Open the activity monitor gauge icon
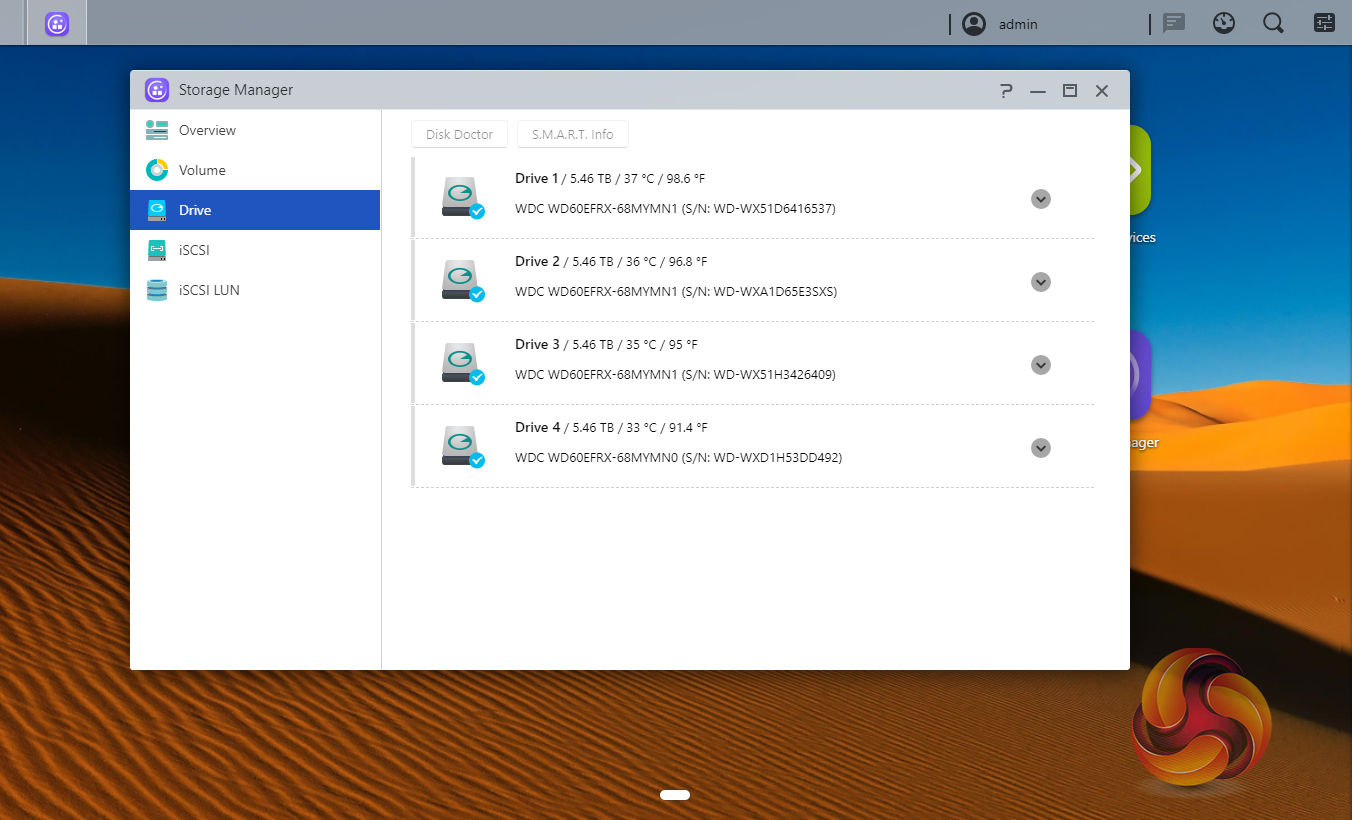 1224,23
